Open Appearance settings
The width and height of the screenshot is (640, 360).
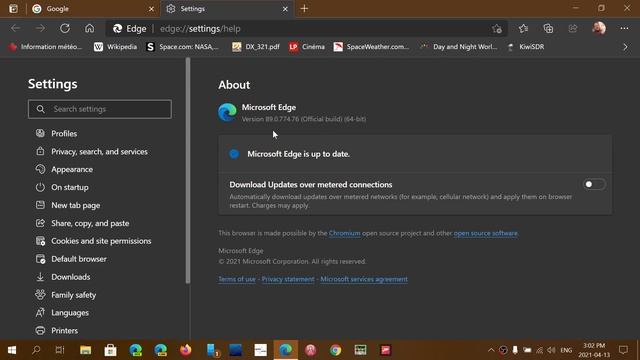[64, 169]
